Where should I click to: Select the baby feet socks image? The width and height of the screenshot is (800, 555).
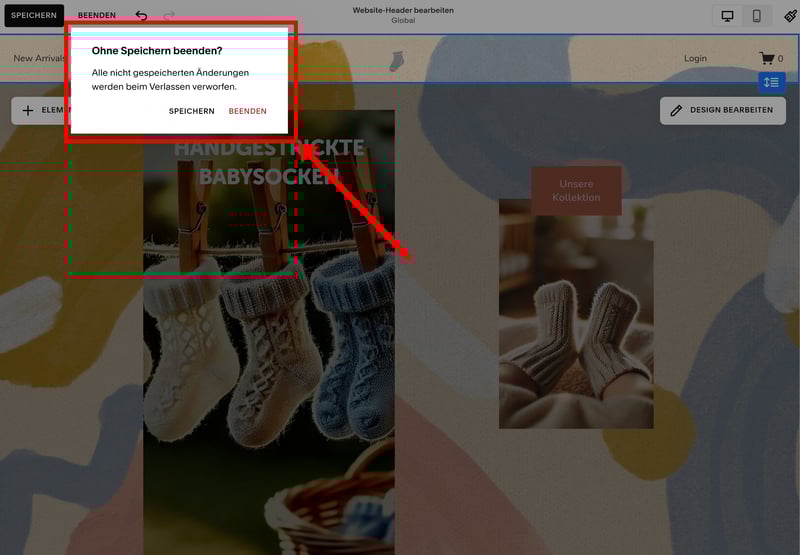[x=576, y=321]
